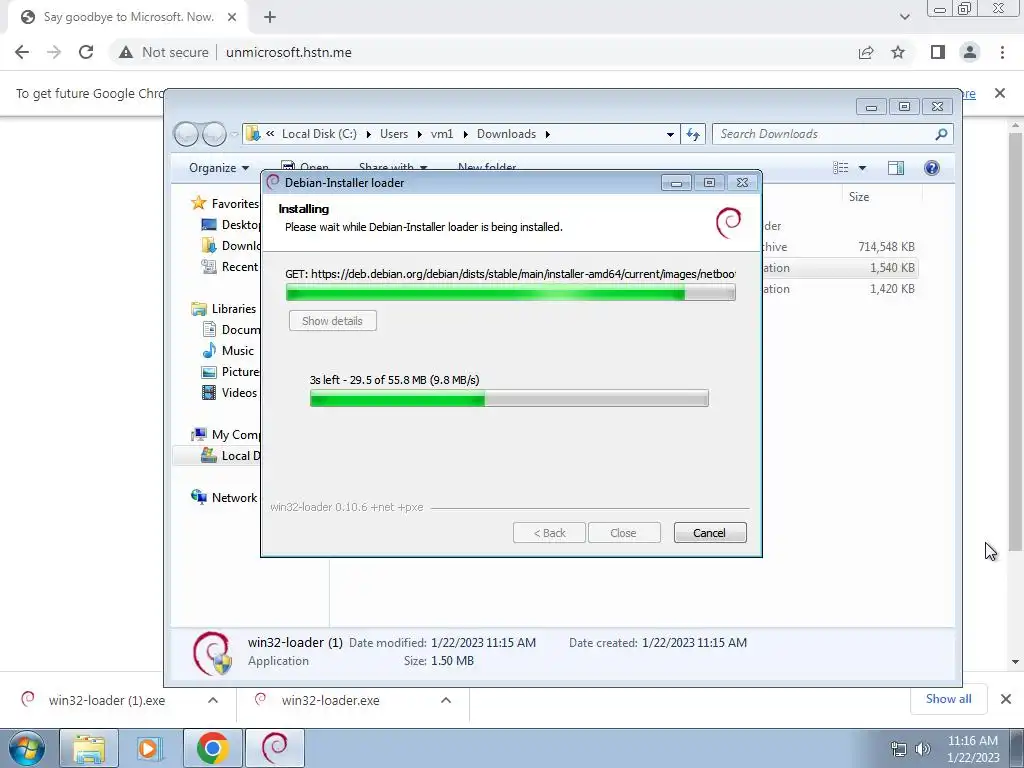
Task: Close the Chrome downloads bar
Action: pos(1006,699)
